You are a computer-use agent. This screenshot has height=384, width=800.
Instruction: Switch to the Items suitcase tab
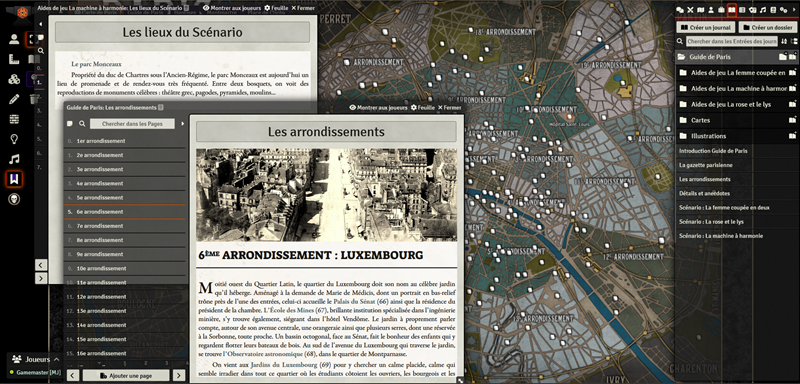coord(721,10)
